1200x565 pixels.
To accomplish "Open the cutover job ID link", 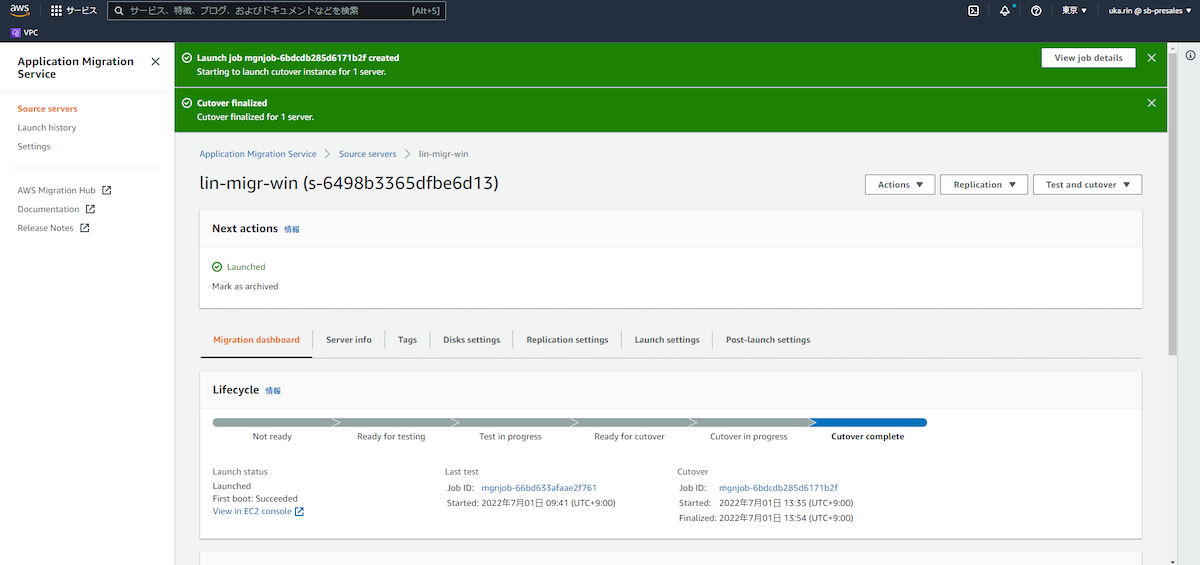I will (x=778, y=488).
